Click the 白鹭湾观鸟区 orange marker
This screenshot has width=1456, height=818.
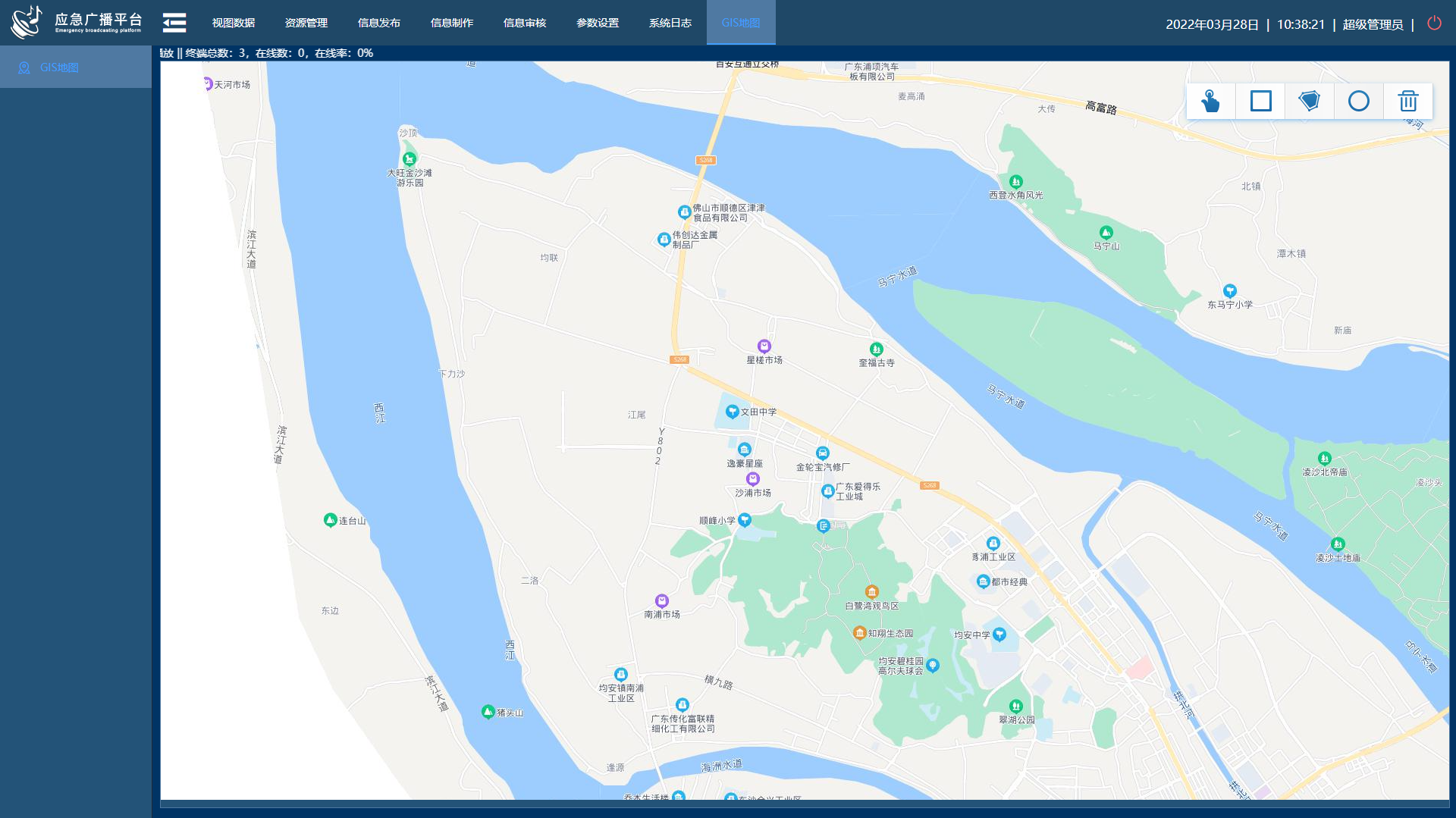872,592
